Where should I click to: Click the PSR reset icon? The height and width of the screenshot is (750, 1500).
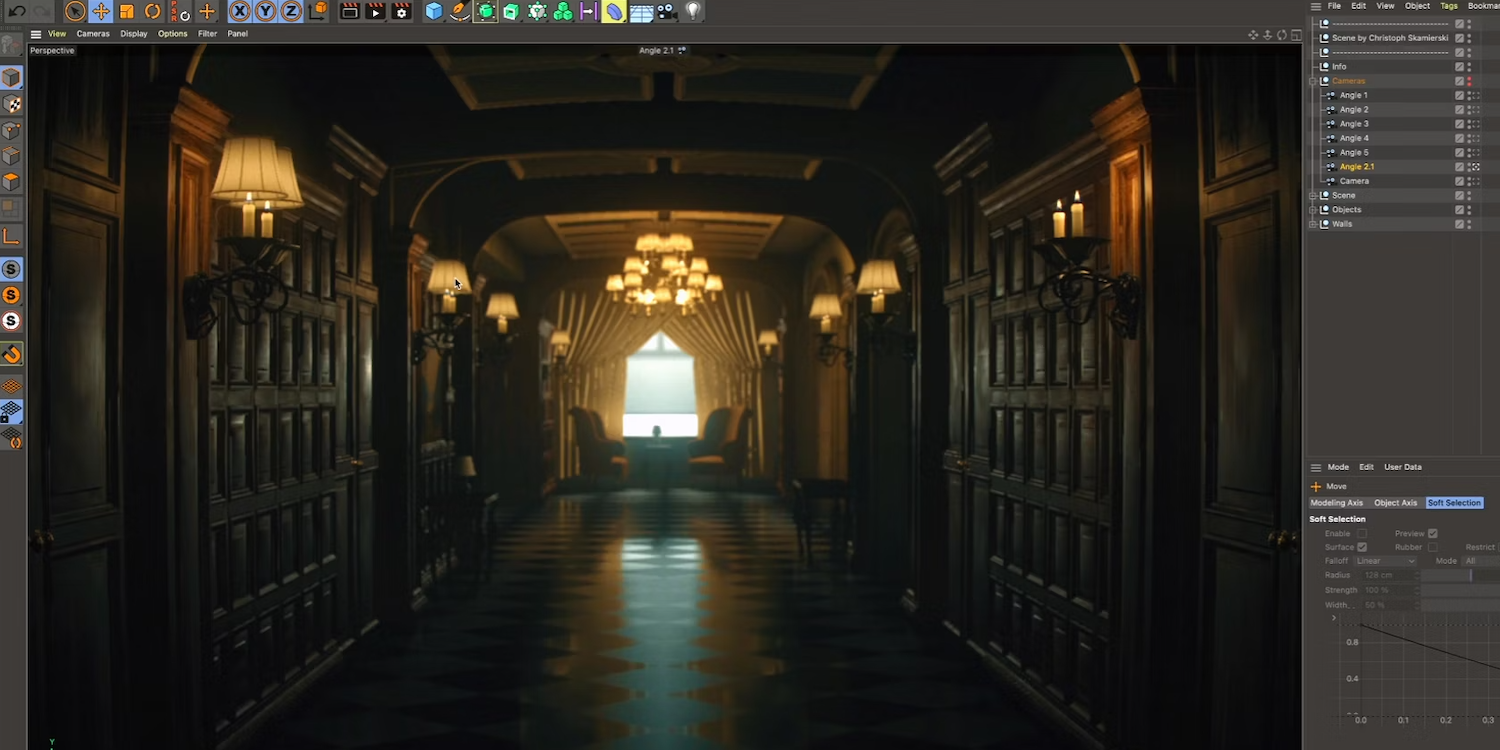[180, 11]
